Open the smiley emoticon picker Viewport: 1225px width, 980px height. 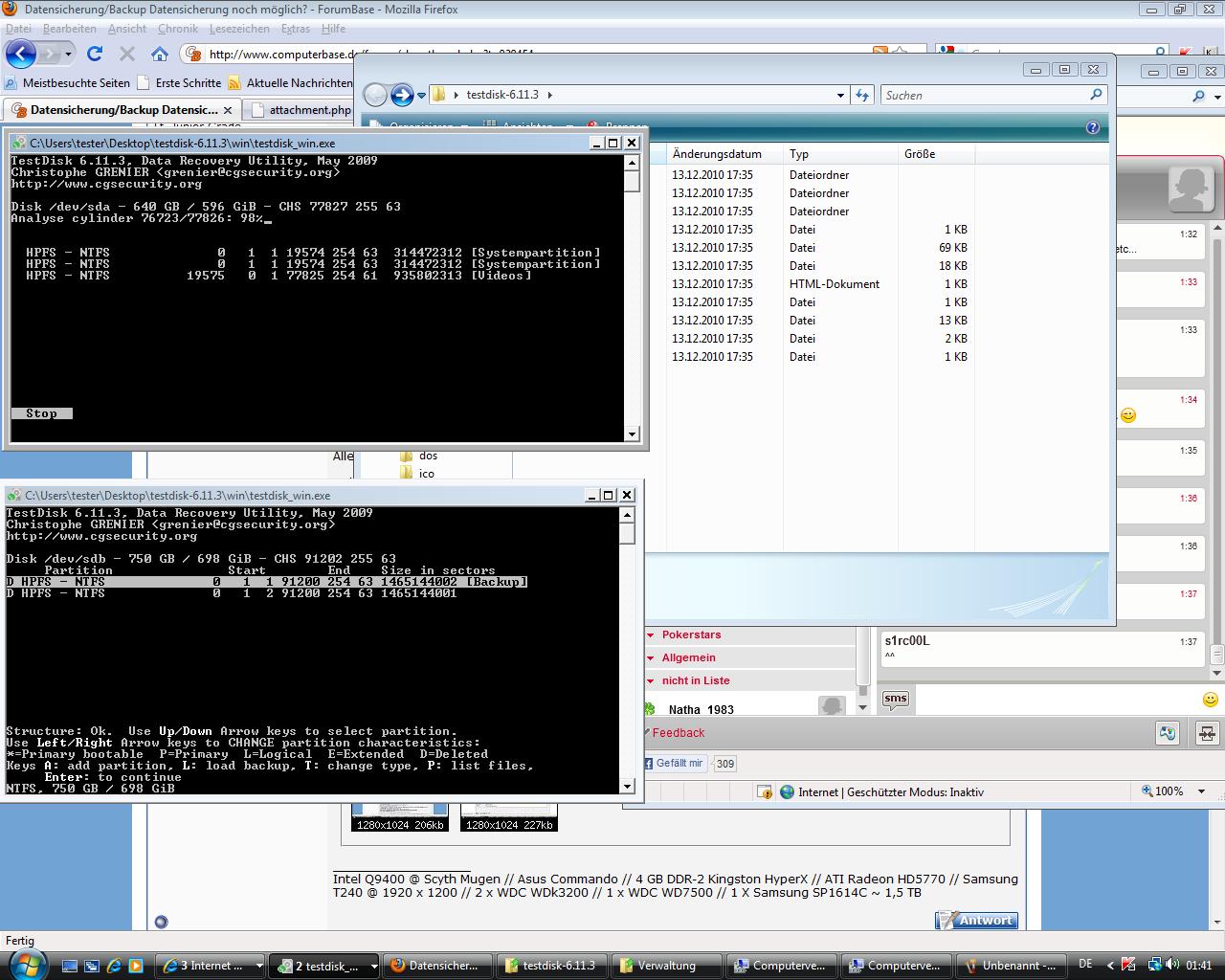pyautogui.click(x=1210, y=700)
